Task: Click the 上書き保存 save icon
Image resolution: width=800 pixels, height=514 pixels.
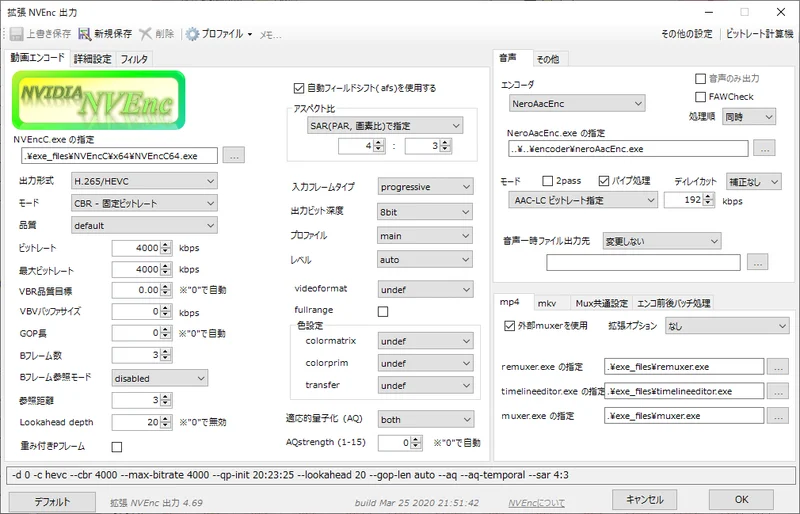Action: (17, 34)
